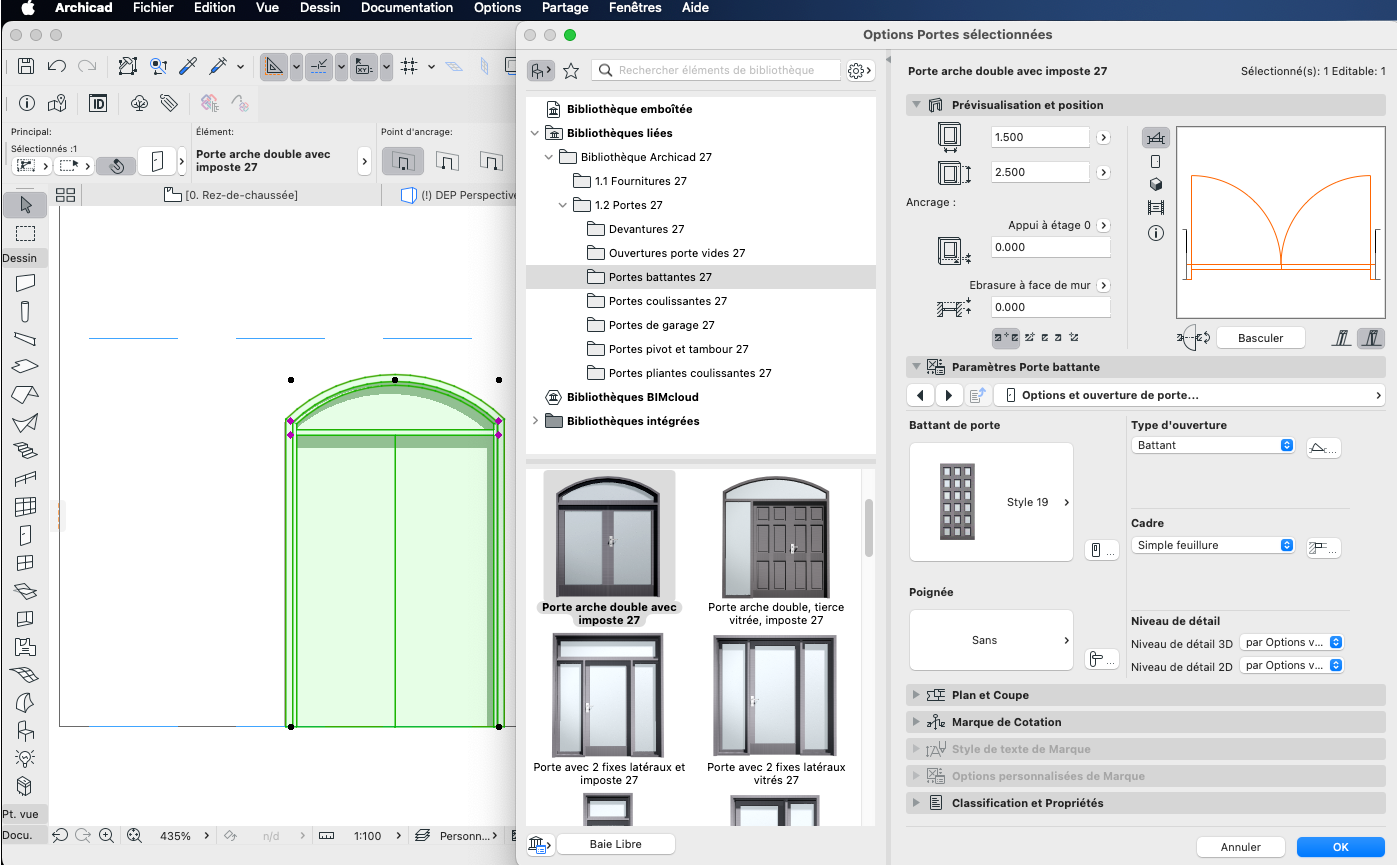The height and width of the screenshot is (865, 1397).
Task: Click the Annuler button
Action: point(1240,847)
